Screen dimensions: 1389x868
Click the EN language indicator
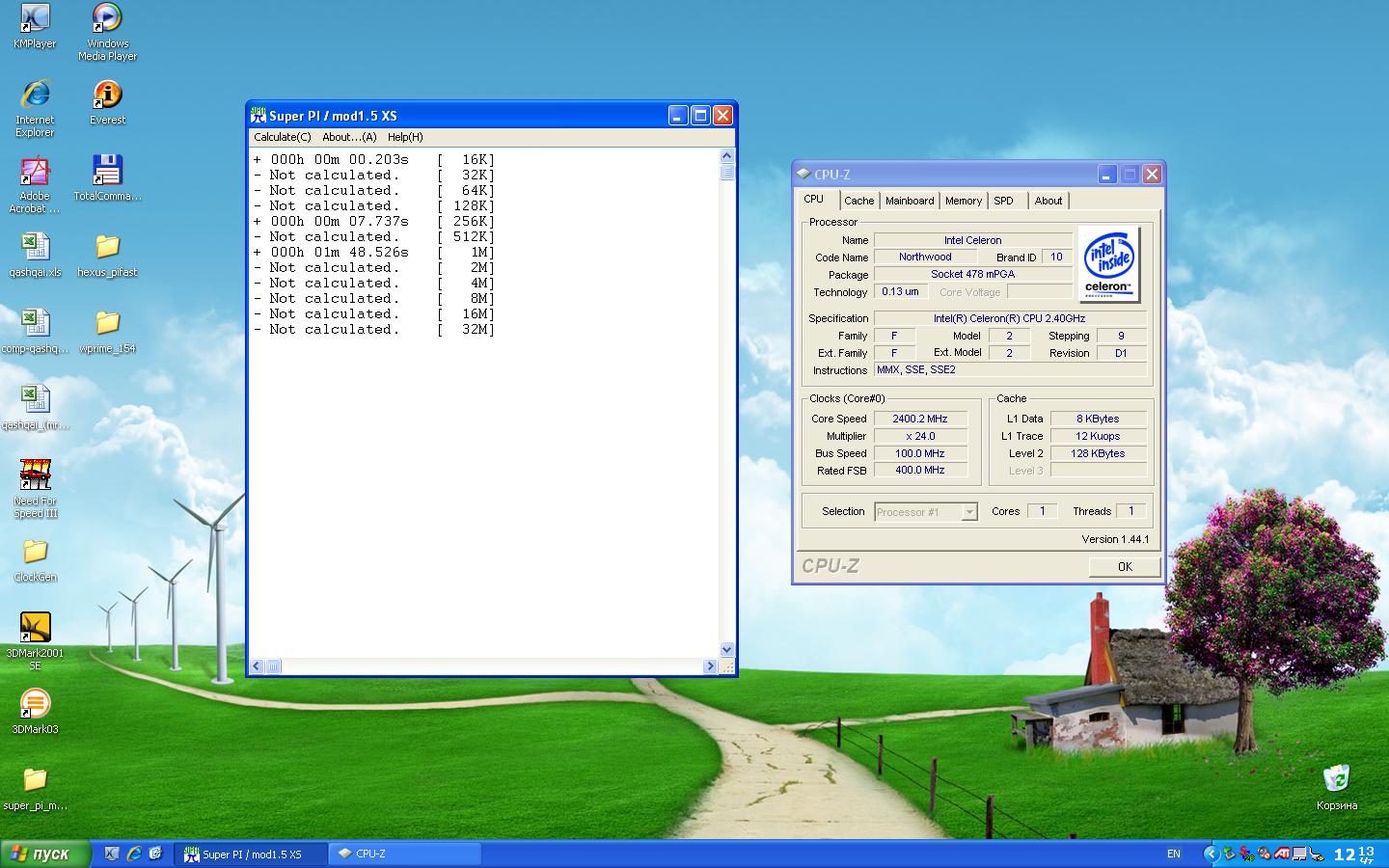coord(1174,854)
